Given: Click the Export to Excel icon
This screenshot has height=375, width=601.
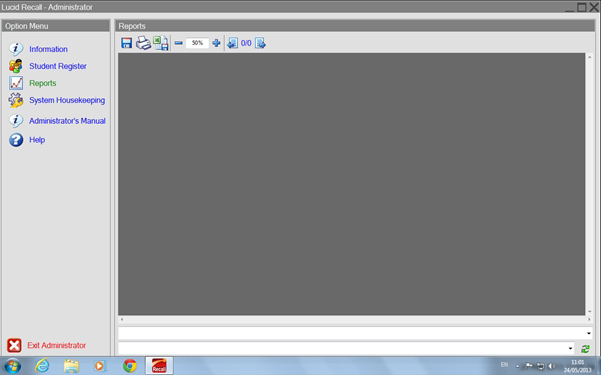Looking at the screenshot, I should click(161, 43).
